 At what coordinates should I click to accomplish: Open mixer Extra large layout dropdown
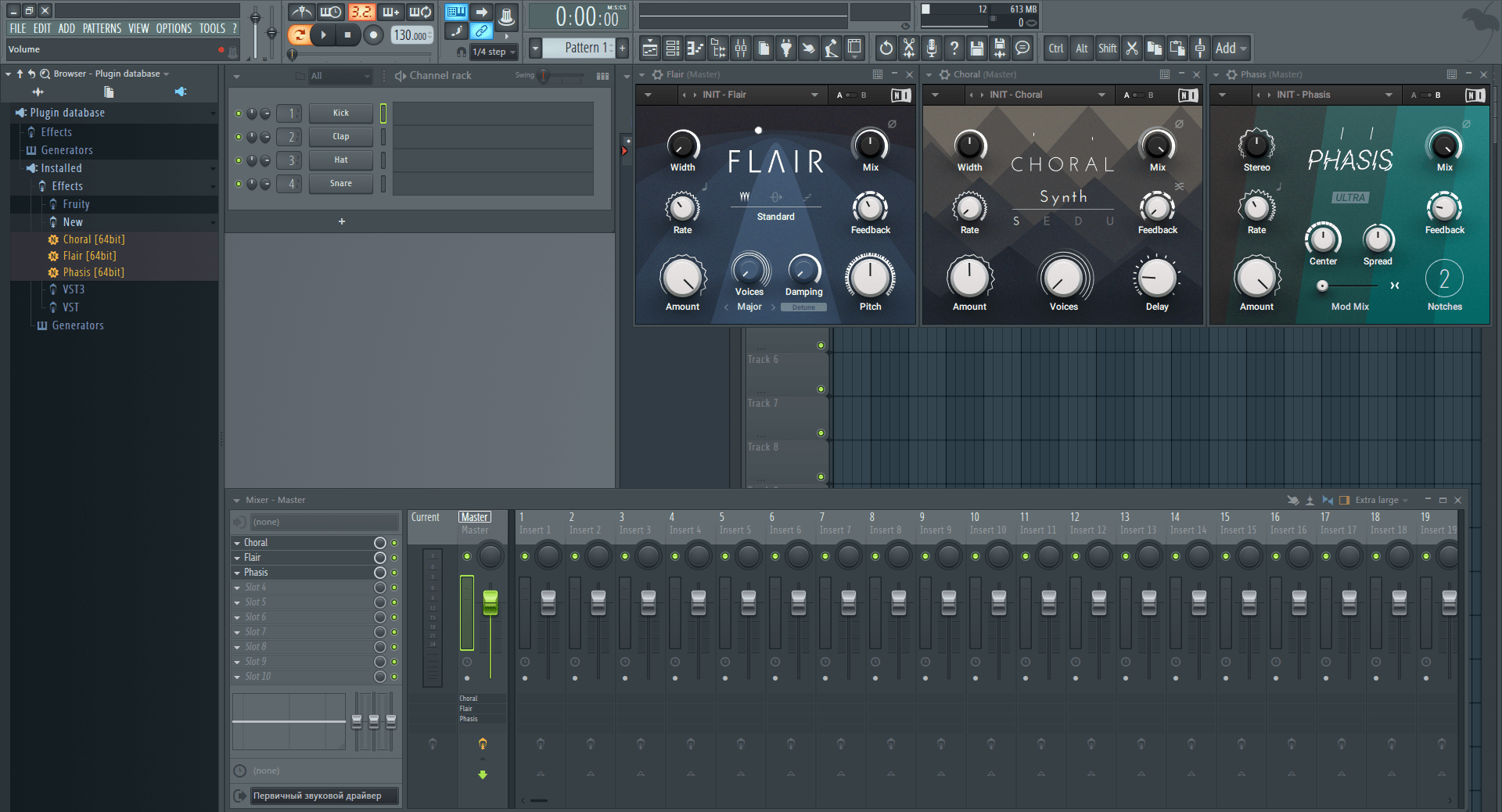(1381, 500)
